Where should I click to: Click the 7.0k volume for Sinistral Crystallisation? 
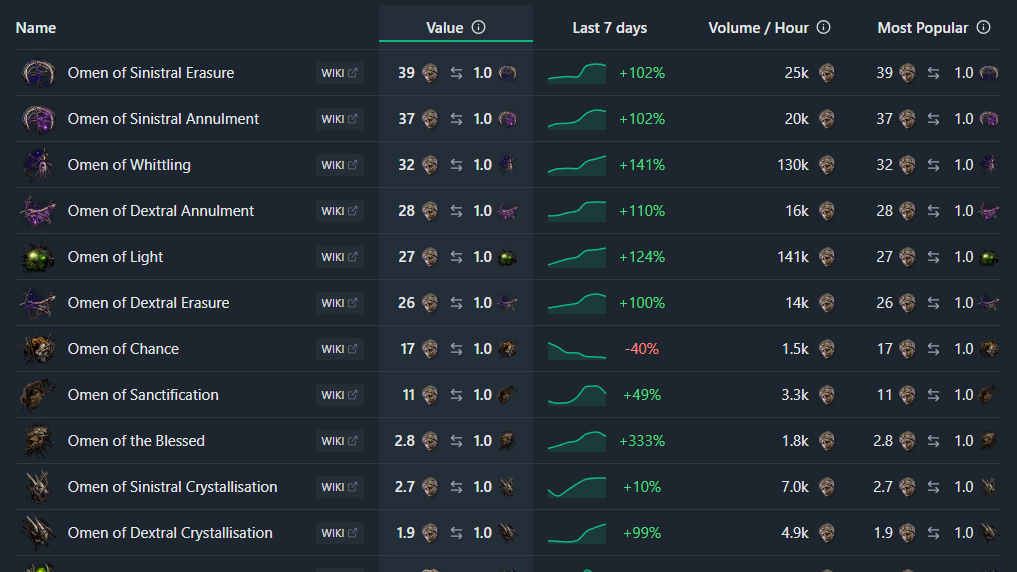(x=795, y=487)
